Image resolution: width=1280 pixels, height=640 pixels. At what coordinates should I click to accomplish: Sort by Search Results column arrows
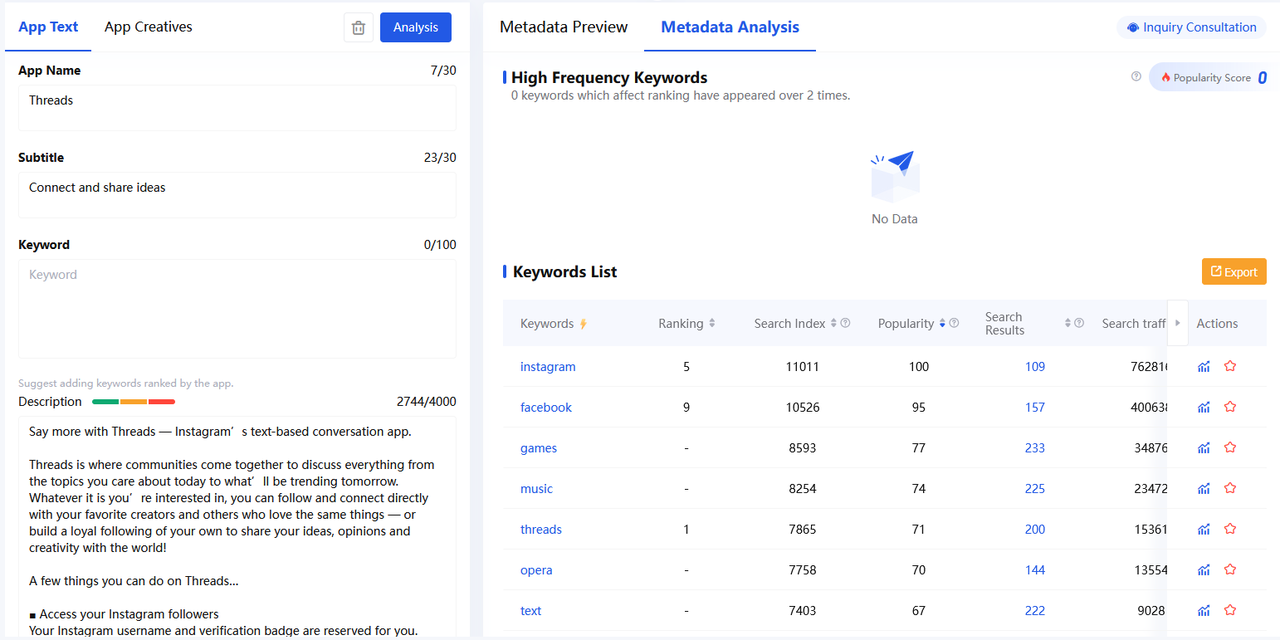click(x=1068, y=323)
